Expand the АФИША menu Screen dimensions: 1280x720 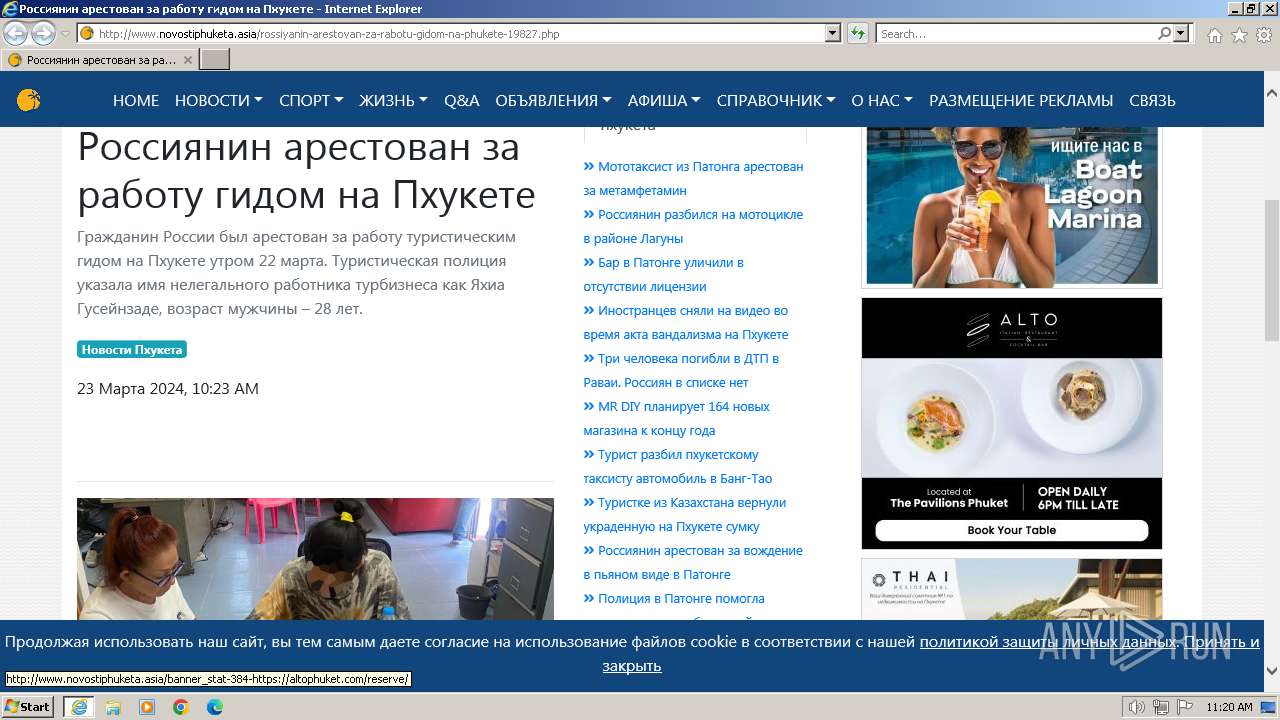pyautogui.click(x=664, y=100)
